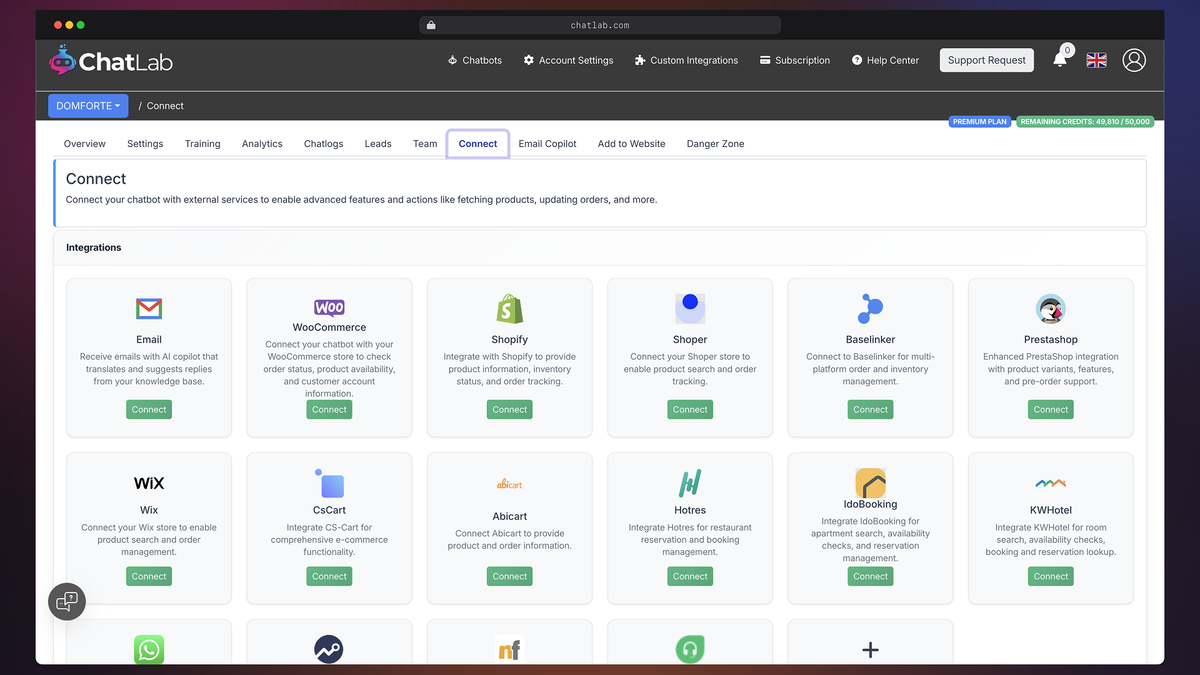Image resolution: width=1200 pixels, height=675 pixels.
Task: Switch to the Add to Website tab
Action: tap(631, 144)
